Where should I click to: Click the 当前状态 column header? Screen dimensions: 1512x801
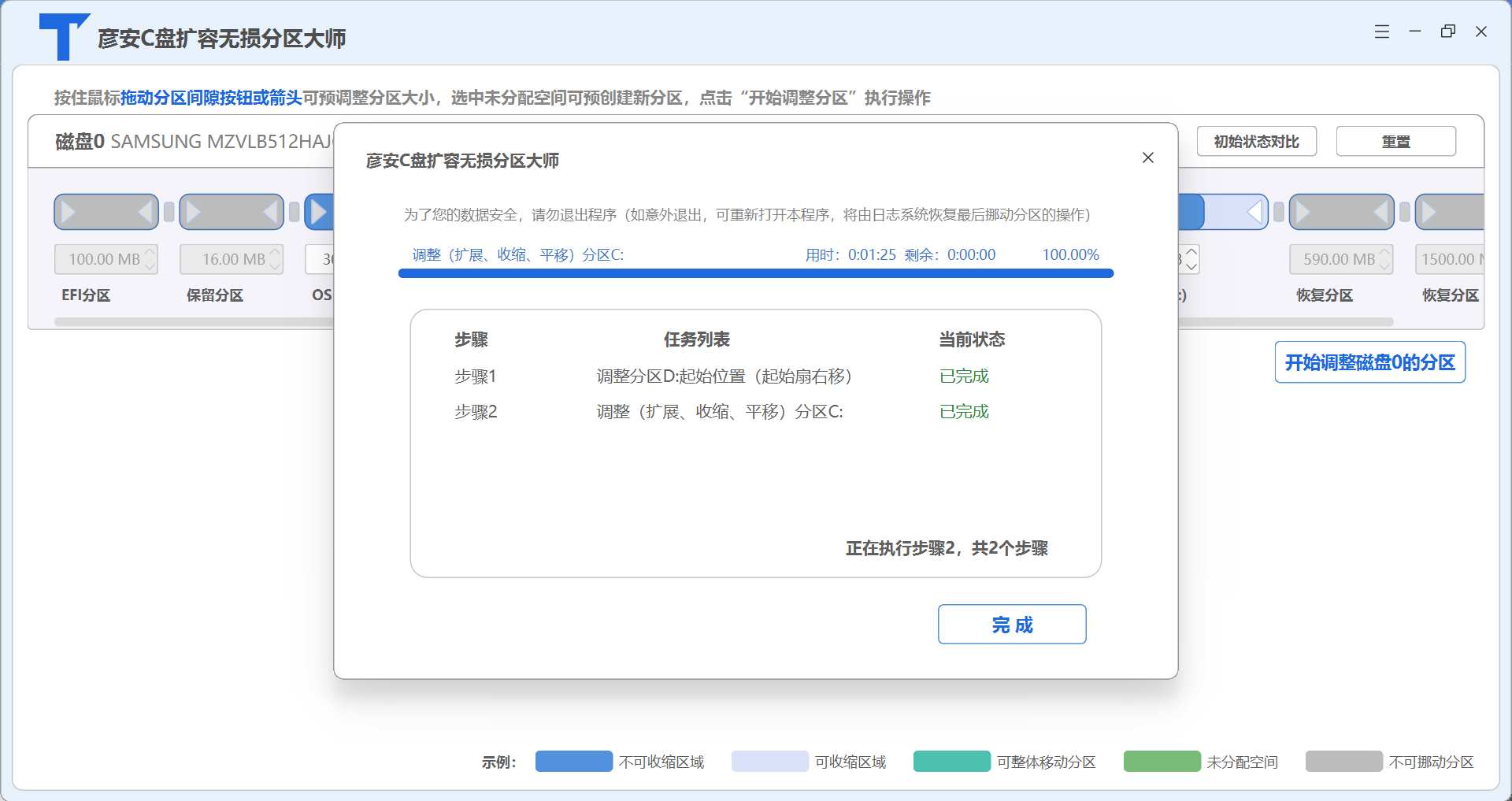[x=972, y=339]
